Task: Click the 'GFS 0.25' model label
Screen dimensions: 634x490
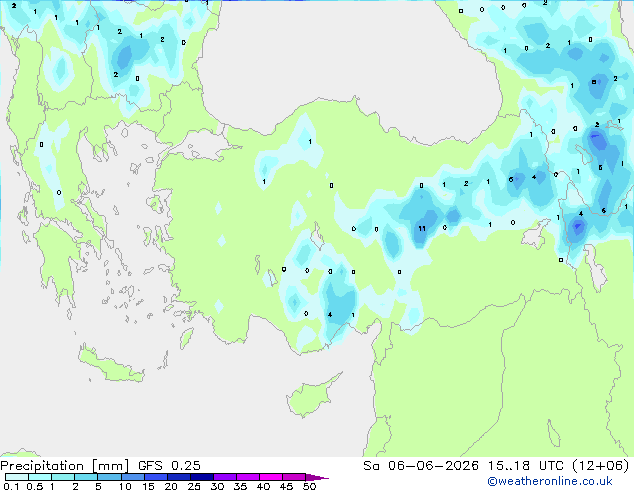Action: [169, 466]
